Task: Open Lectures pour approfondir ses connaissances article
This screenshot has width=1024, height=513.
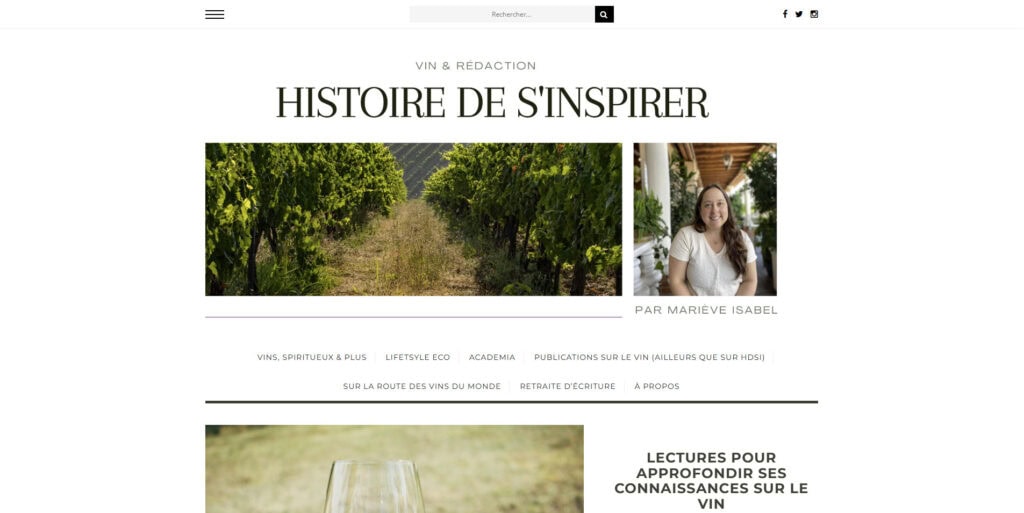Action: coord(711,480)
